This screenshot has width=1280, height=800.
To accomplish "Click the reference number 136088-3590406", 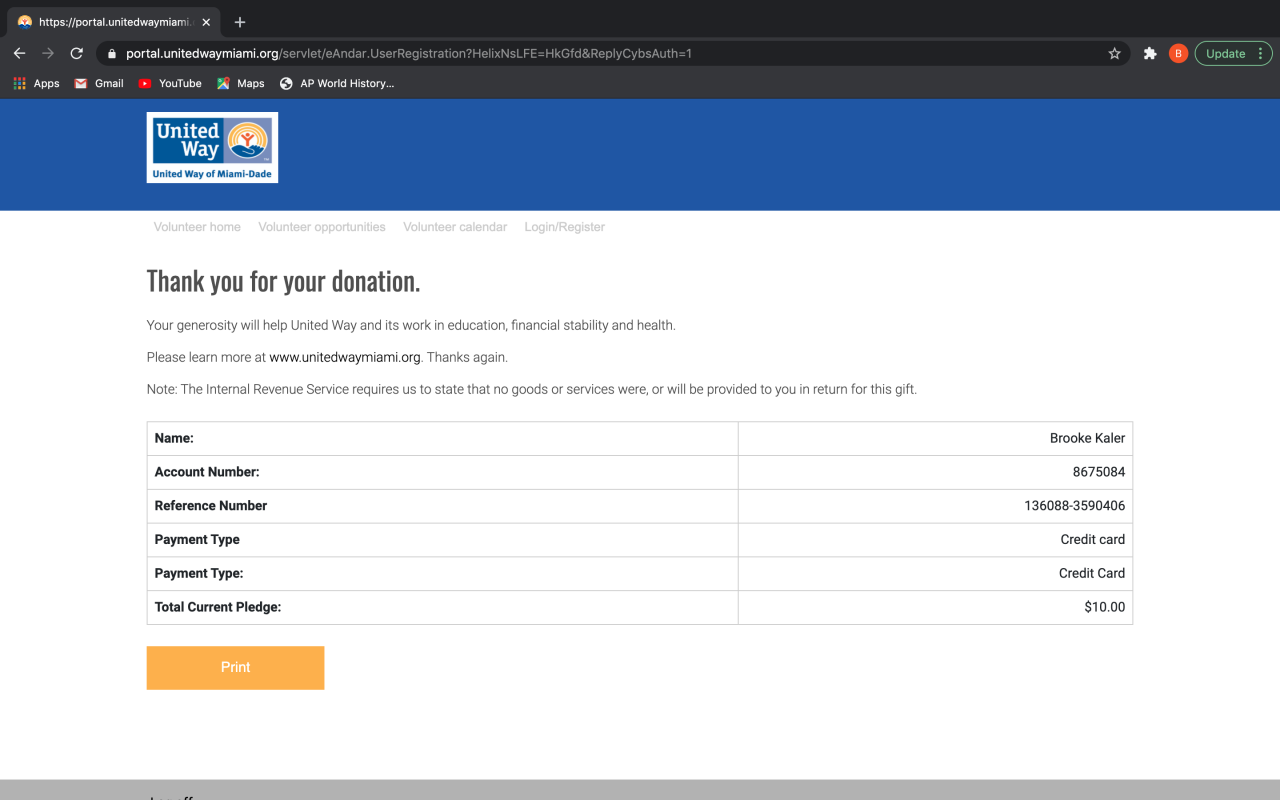I will point(1075,506).
